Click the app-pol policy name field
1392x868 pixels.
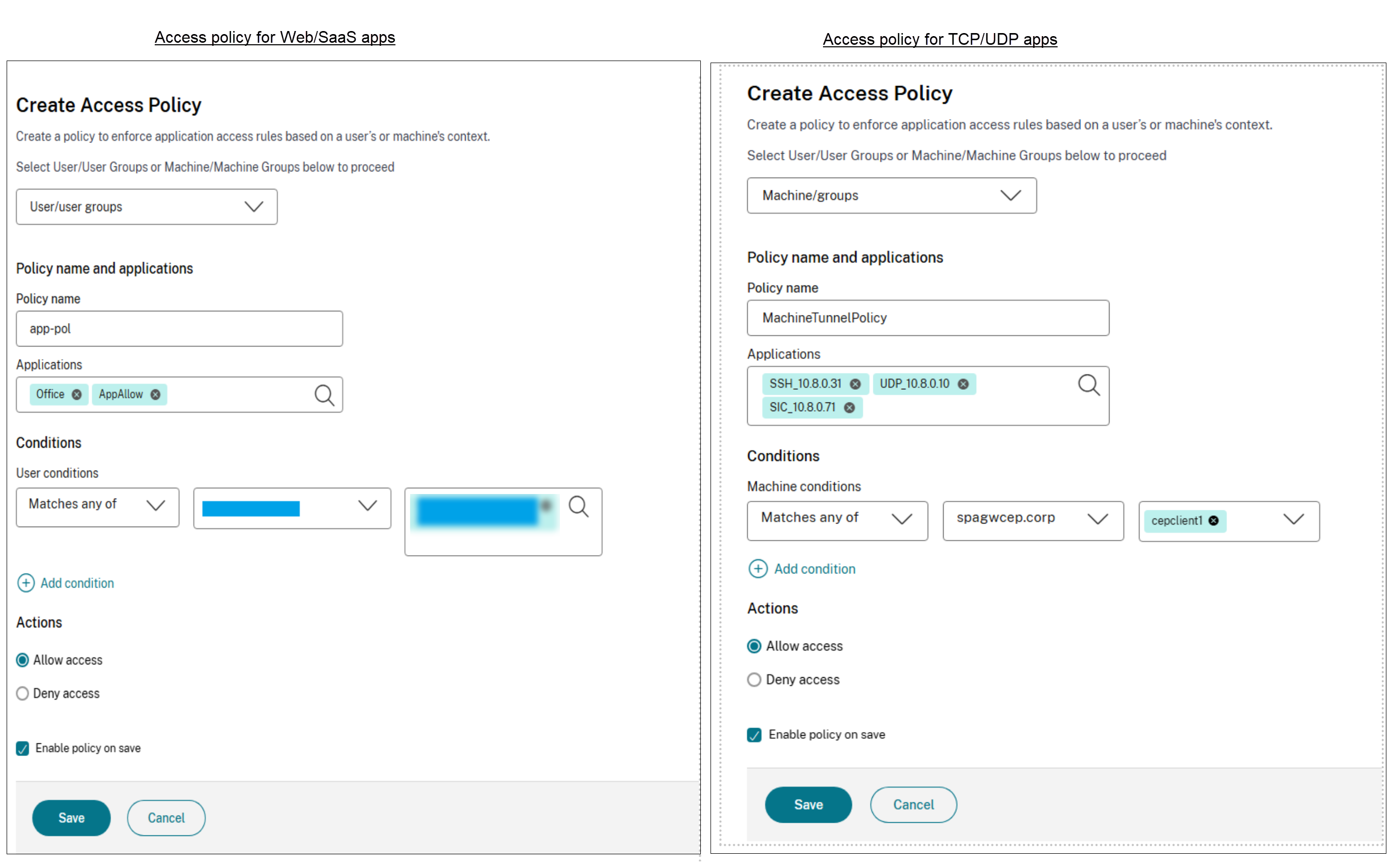(179, 329)
